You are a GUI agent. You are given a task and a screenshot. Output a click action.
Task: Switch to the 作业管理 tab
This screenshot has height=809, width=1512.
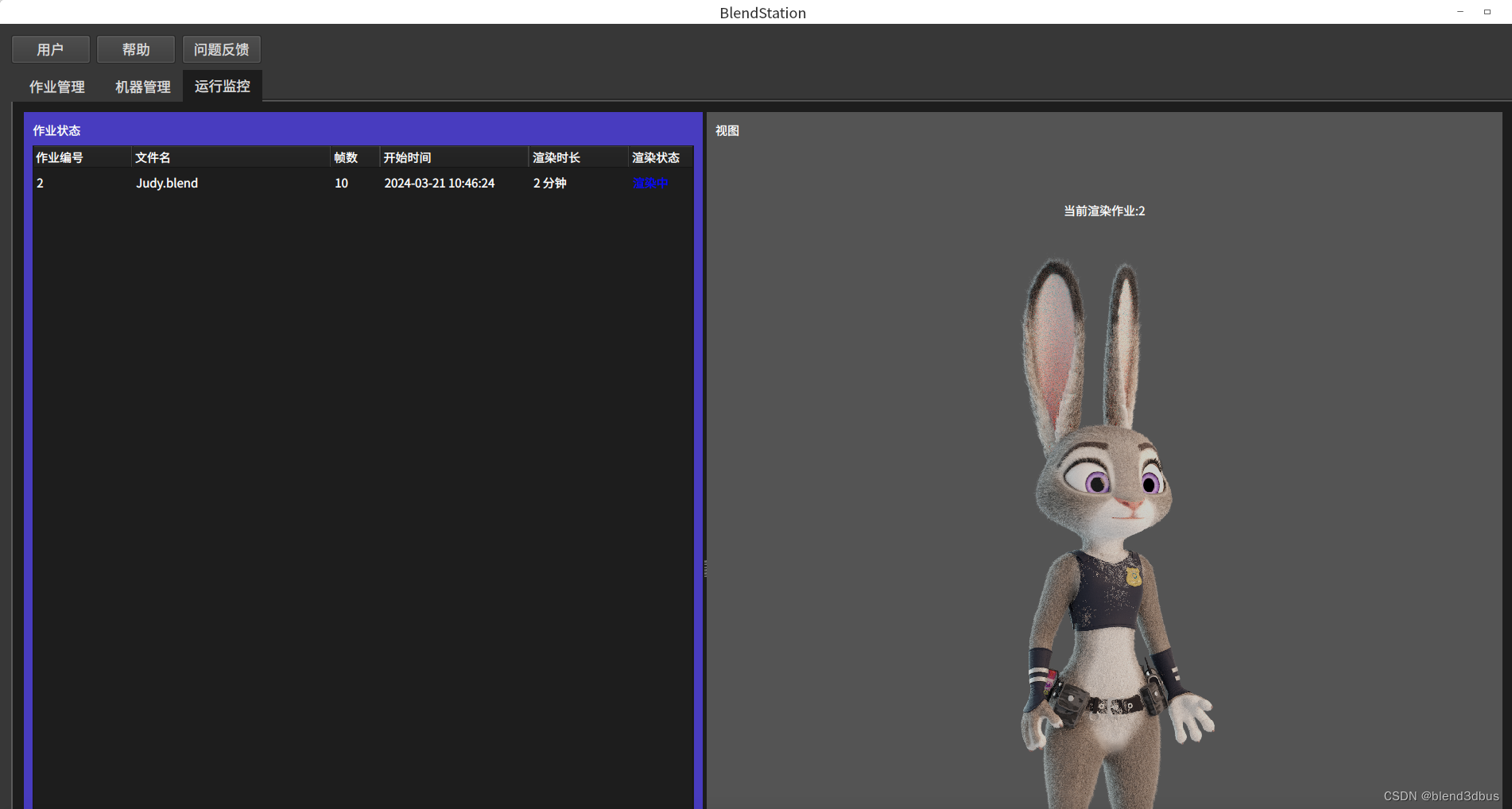pos(57,87)
